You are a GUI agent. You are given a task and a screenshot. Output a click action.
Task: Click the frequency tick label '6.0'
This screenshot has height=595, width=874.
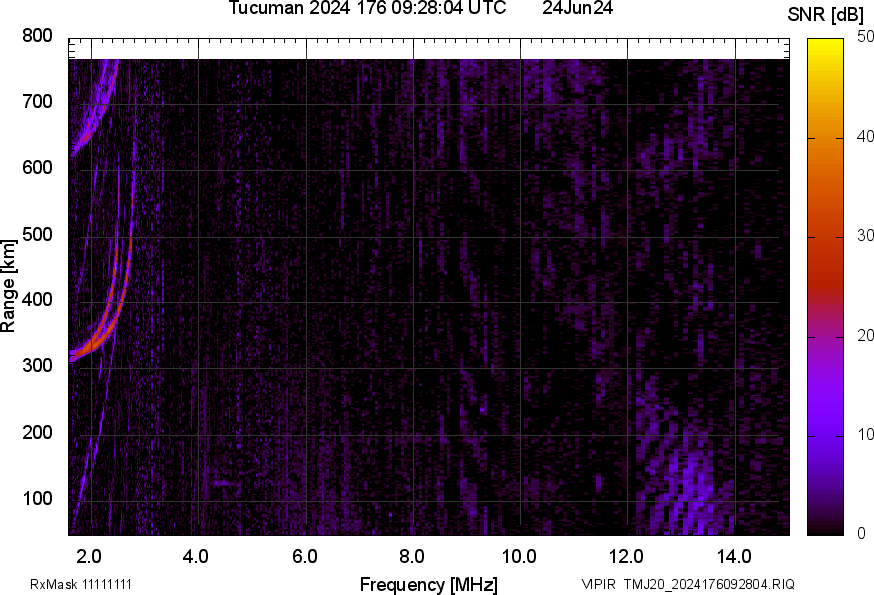click(x=304, y=556)
